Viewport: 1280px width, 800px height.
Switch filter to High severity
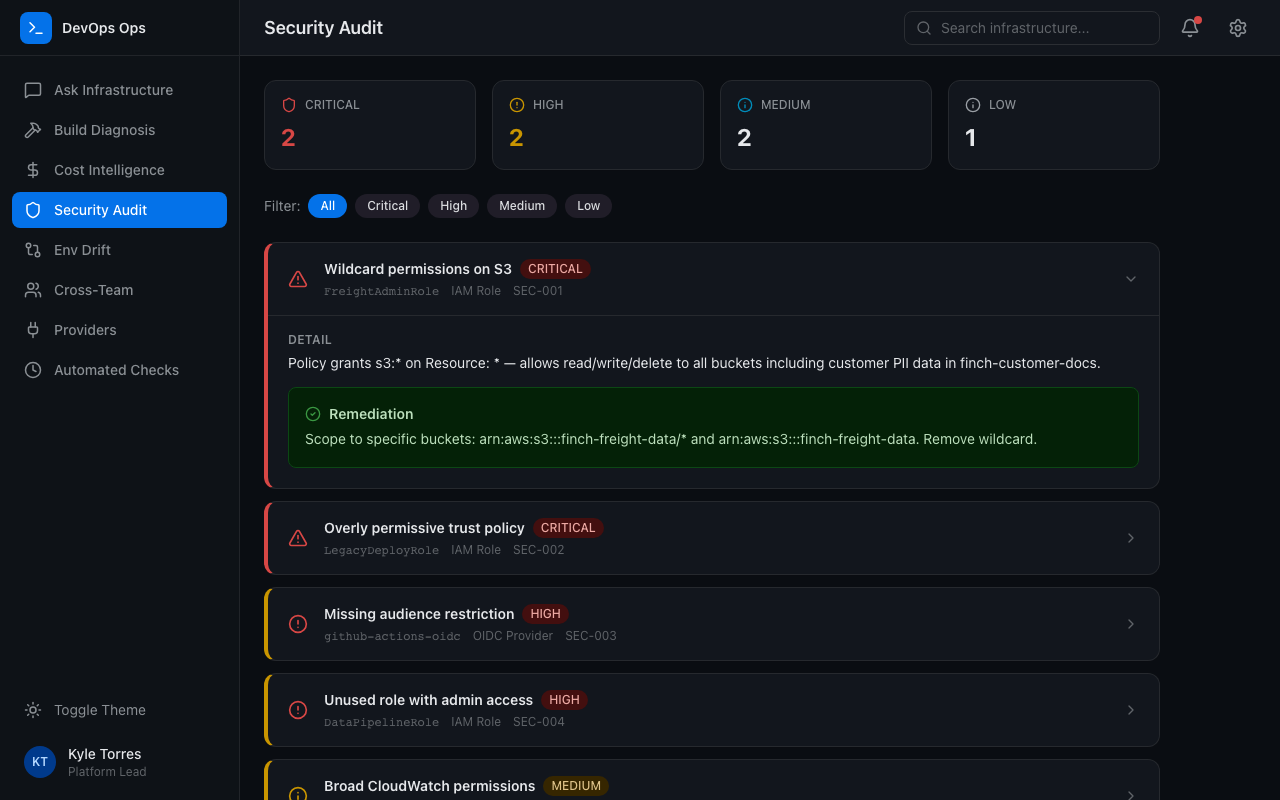tap(453, 206)
